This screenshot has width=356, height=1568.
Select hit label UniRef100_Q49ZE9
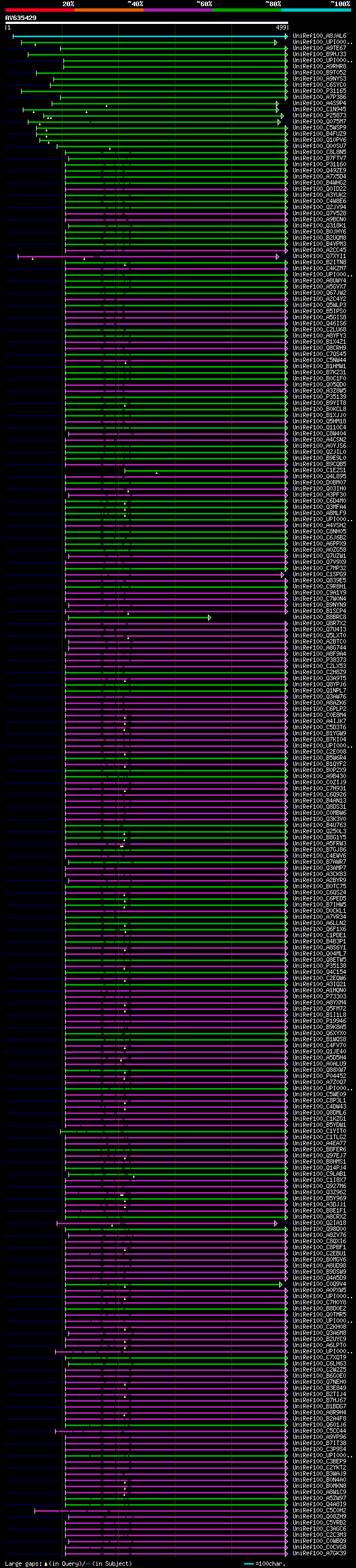[319, 170]
